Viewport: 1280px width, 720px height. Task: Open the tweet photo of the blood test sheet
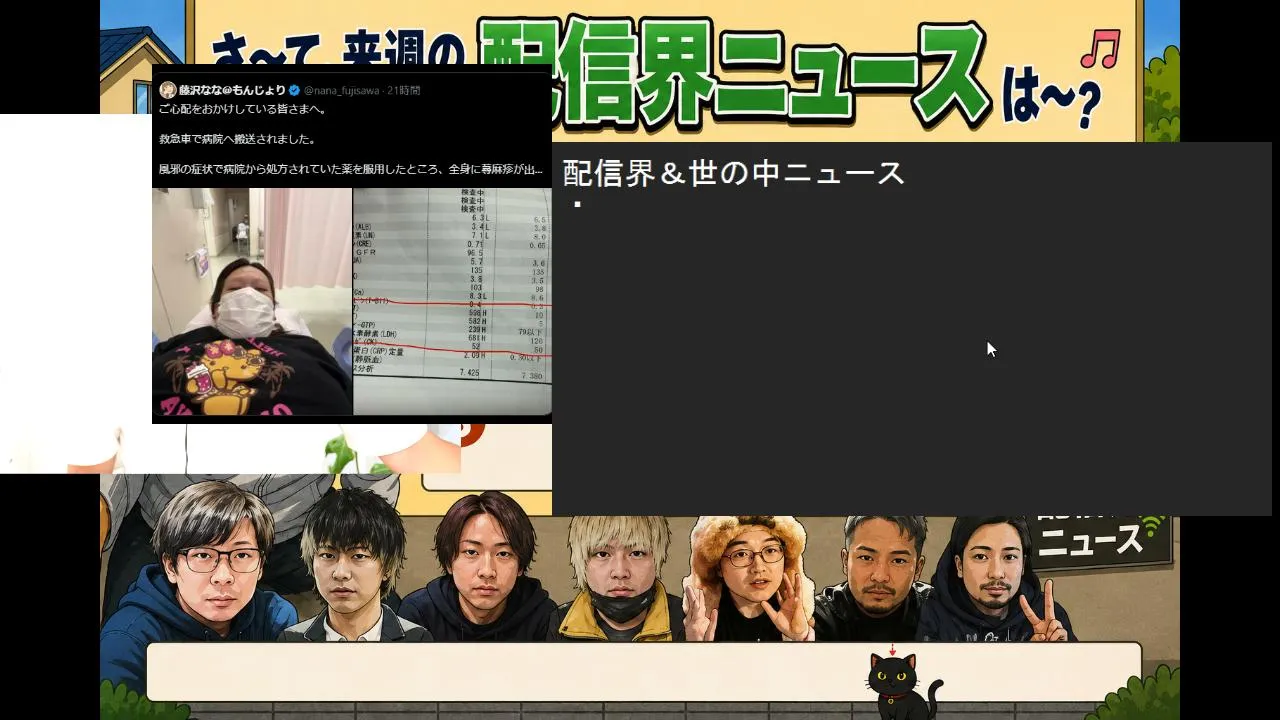[x=452, y=301]
